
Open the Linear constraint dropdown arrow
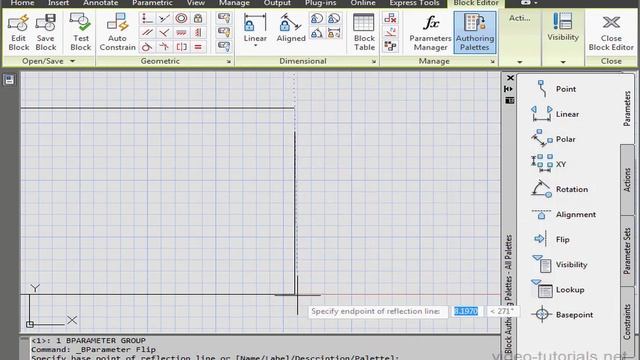(255, 45)
